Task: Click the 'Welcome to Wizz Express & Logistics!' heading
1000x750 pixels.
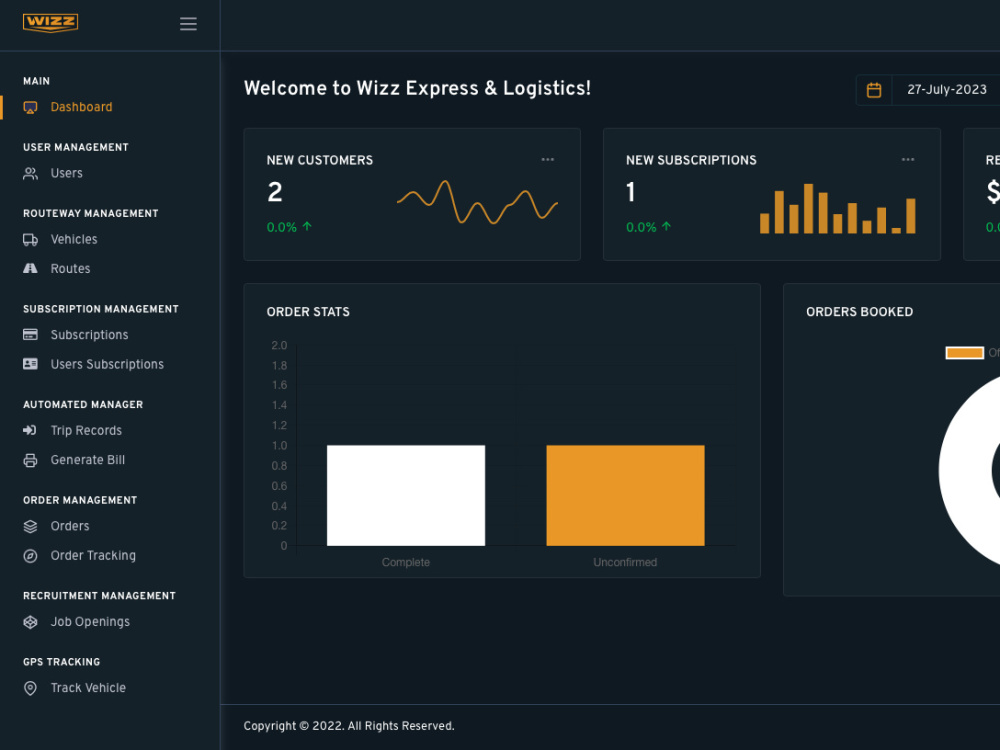Action: (417, 88)
